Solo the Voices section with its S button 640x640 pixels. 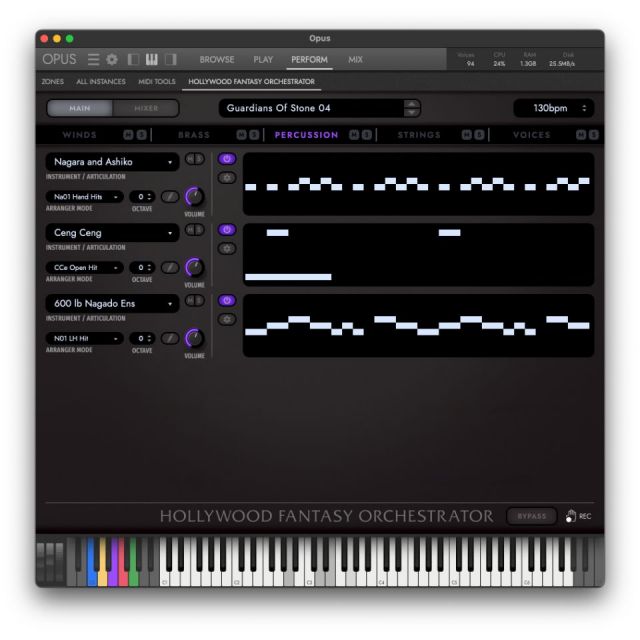click(x=593, y=135)
